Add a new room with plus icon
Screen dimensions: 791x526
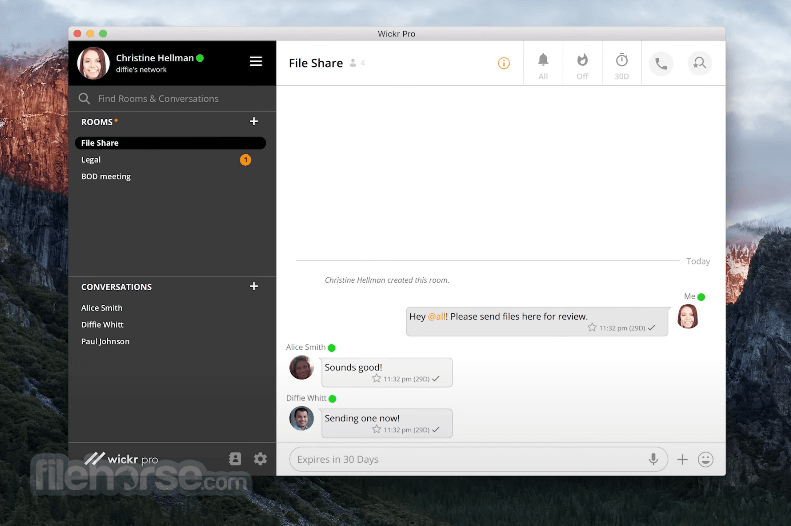[254, 121]
